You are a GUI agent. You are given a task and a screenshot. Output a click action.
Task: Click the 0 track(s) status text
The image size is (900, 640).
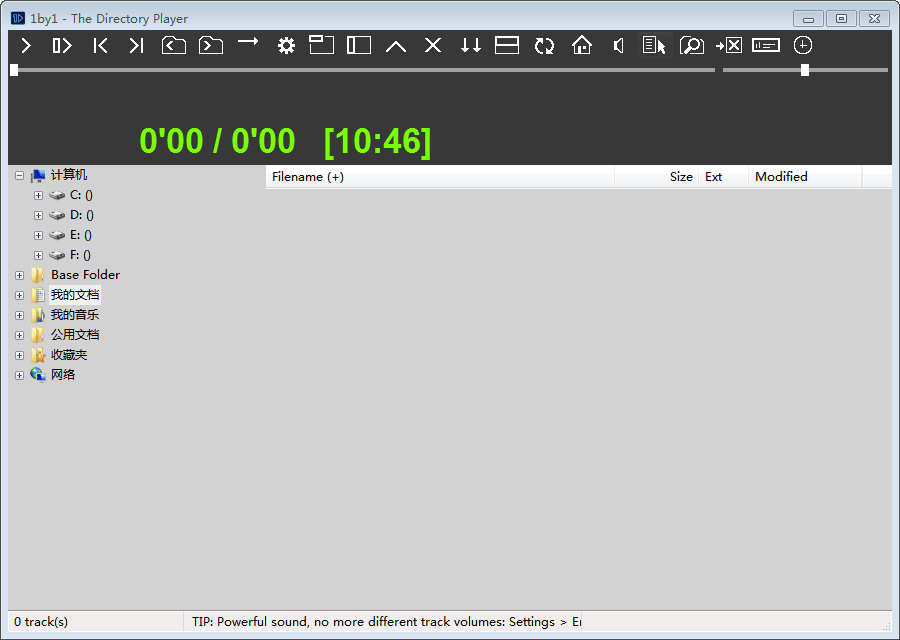pos(41,622)
